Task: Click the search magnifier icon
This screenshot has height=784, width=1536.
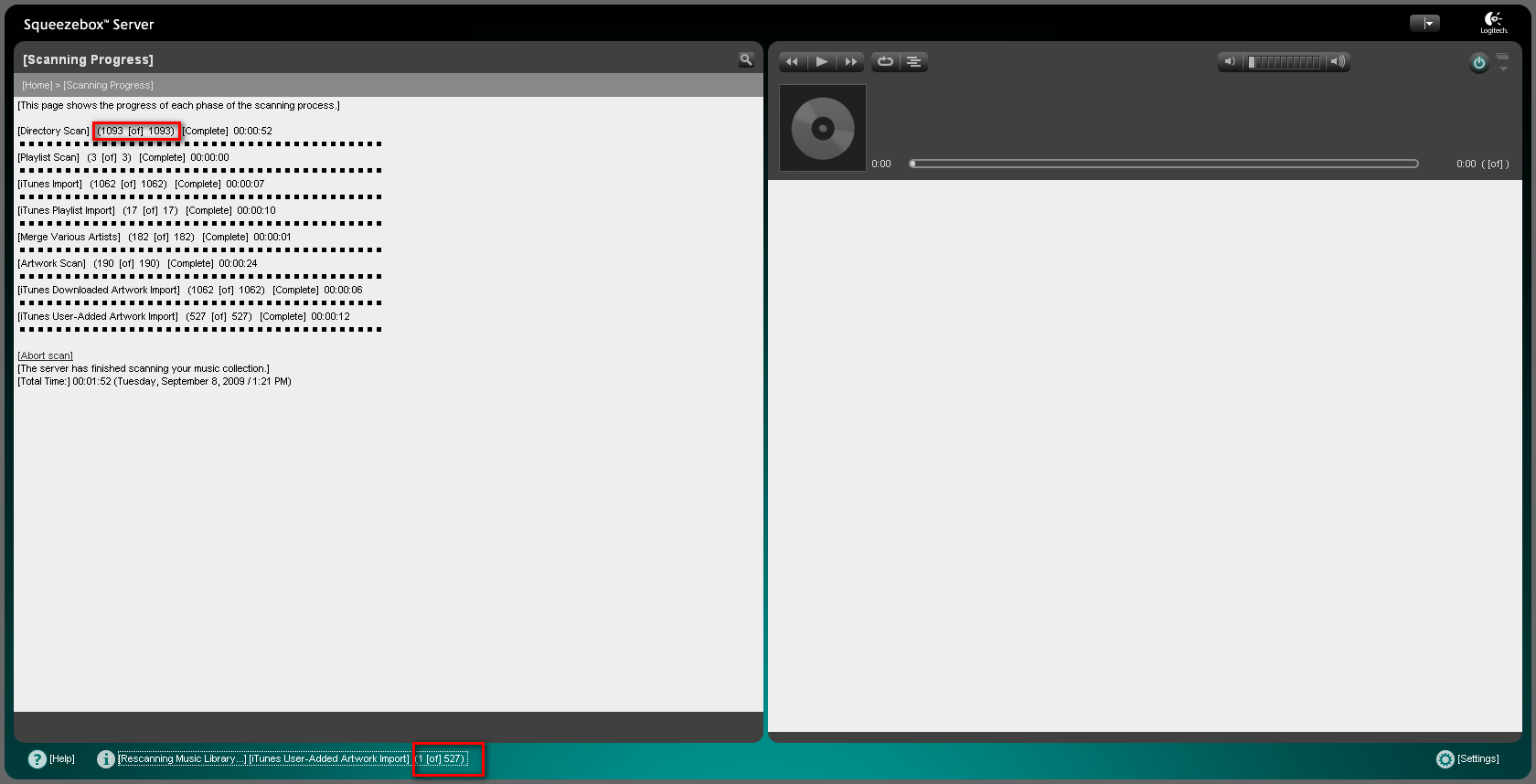Action: (x=746, y=59)
